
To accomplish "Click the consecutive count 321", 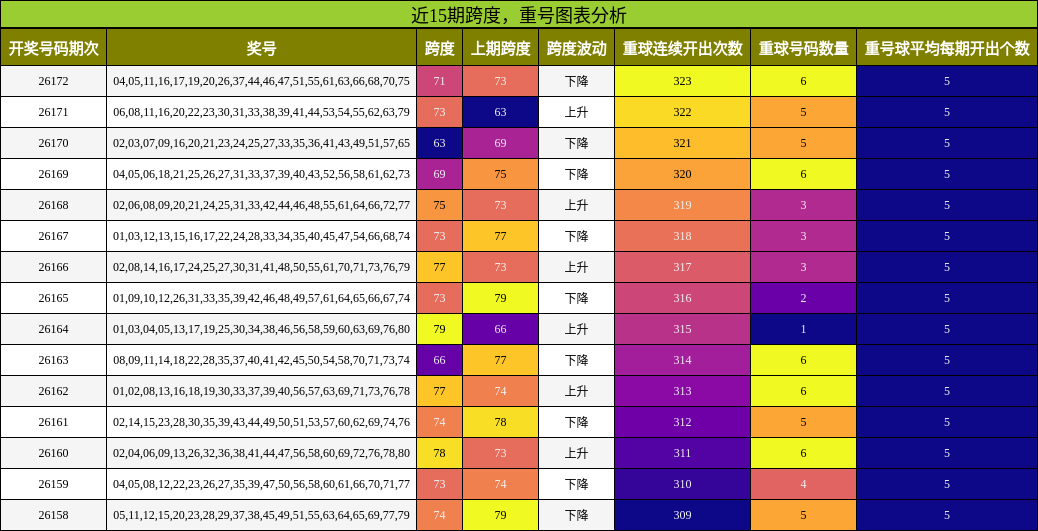I will click(683, 143).
